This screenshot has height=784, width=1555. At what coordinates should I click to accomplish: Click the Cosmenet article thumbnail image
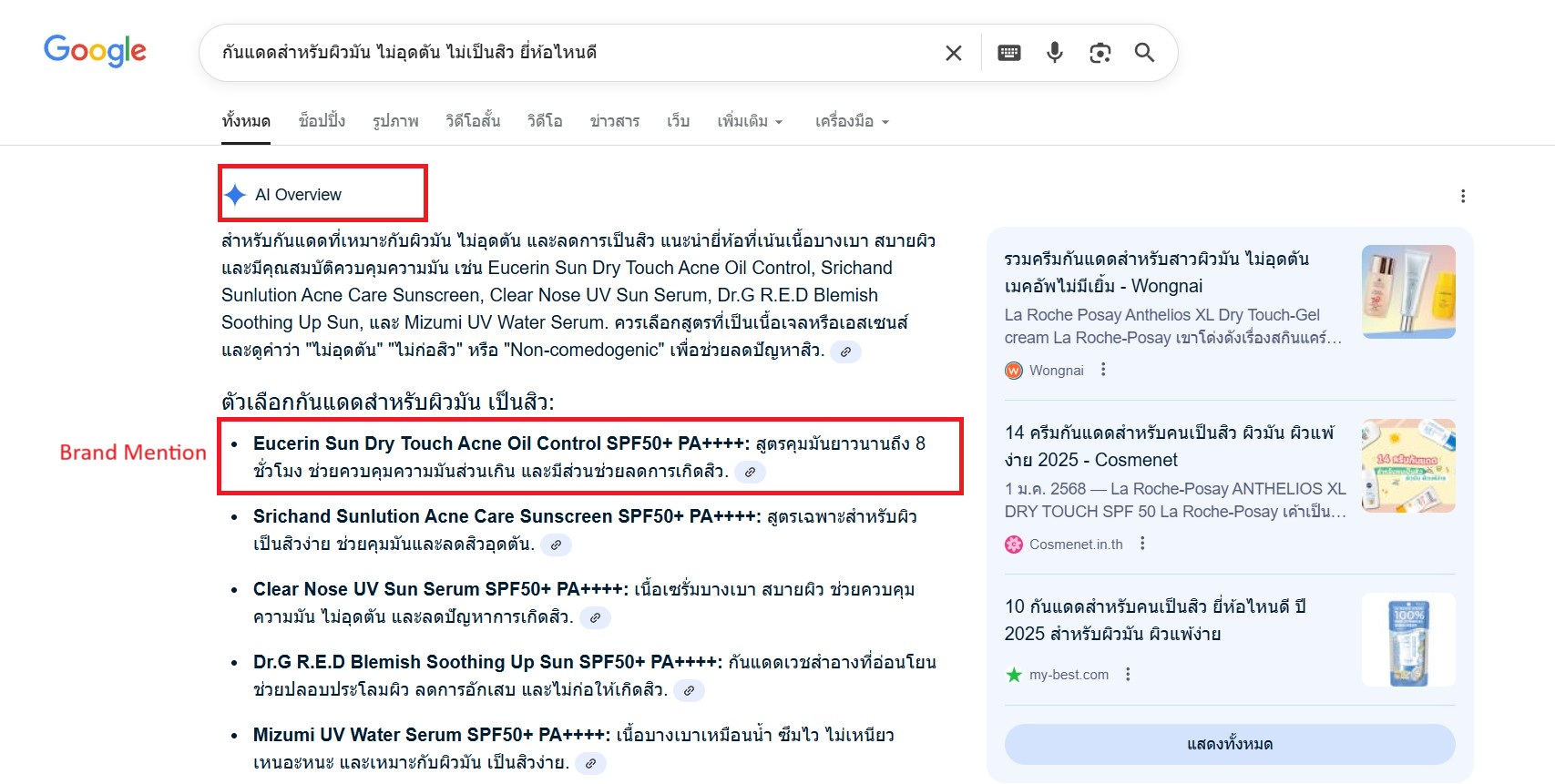[x=1407, y=465]
